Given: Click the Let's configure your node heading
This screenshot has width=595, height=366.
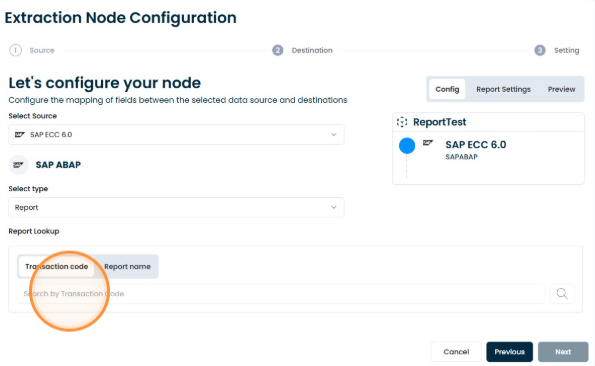Looking at the screenshot, I should click(x=105, y=83).
